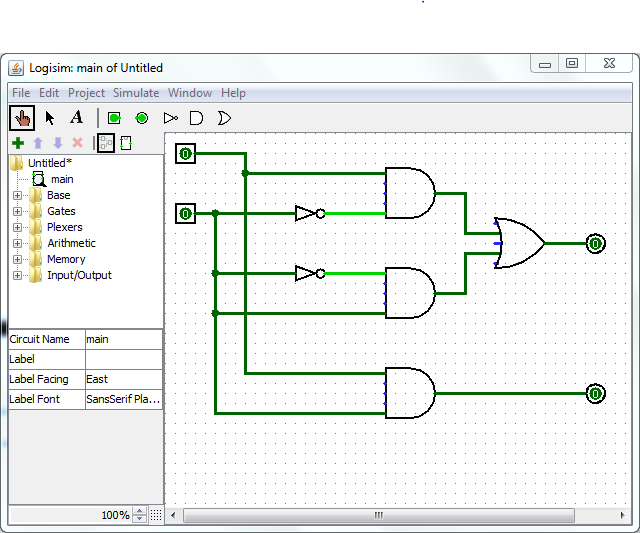Screen dimensions: 640x533
Task: Expand the Plexers library folder
Action: (17, 227)
